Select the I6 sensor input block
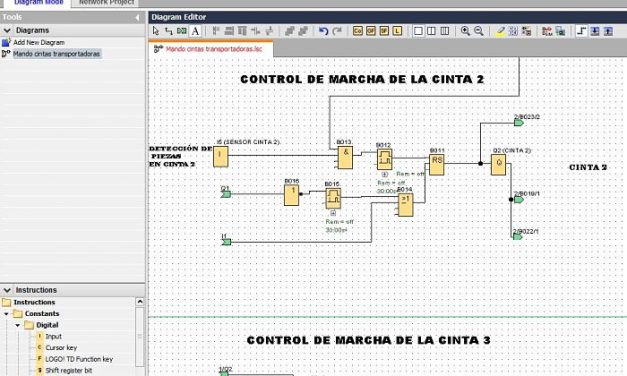This screenshot has width=627, height=376. 221,157
